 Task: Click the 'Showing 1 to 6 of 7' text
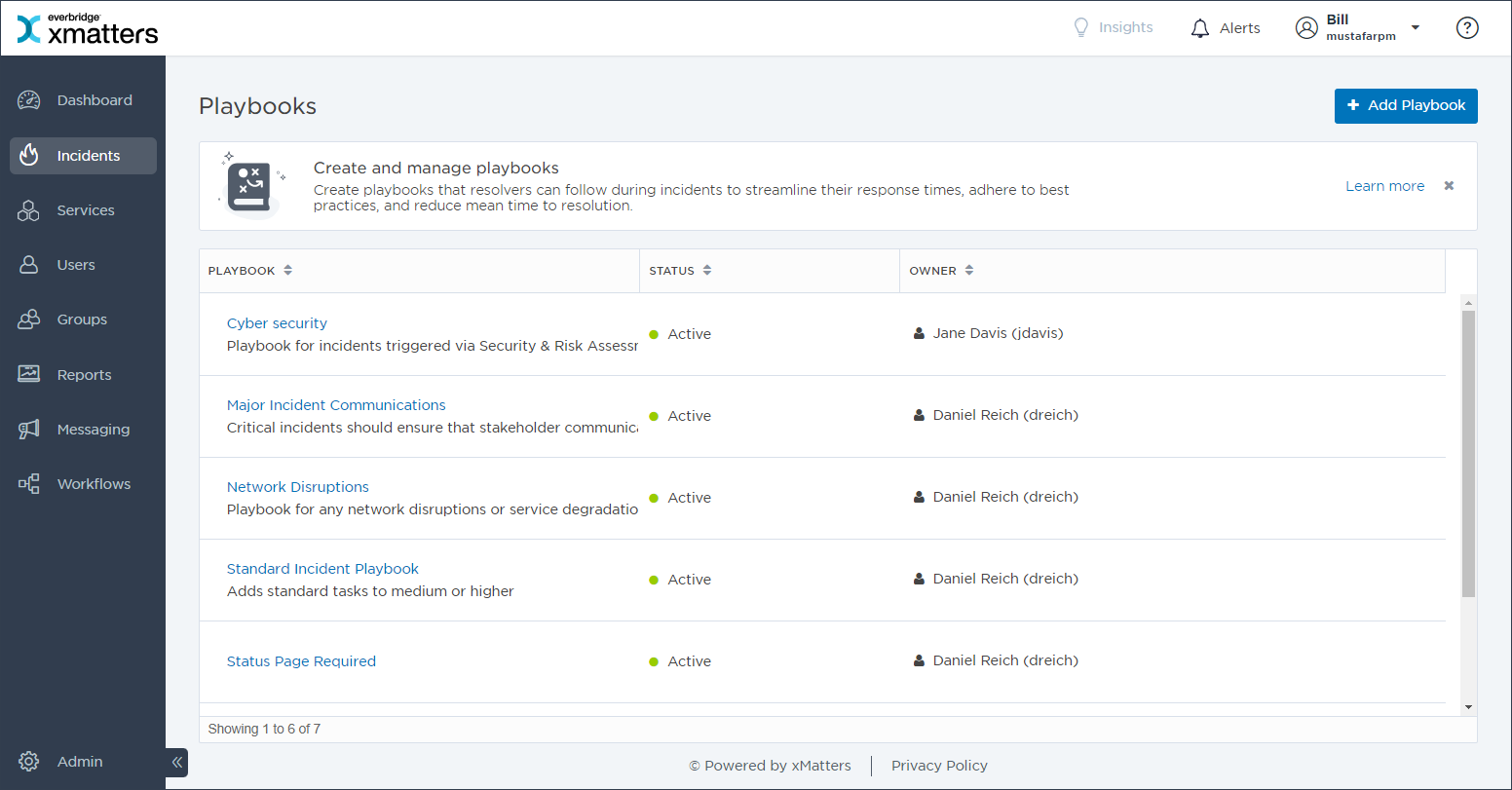click(264, 729)
